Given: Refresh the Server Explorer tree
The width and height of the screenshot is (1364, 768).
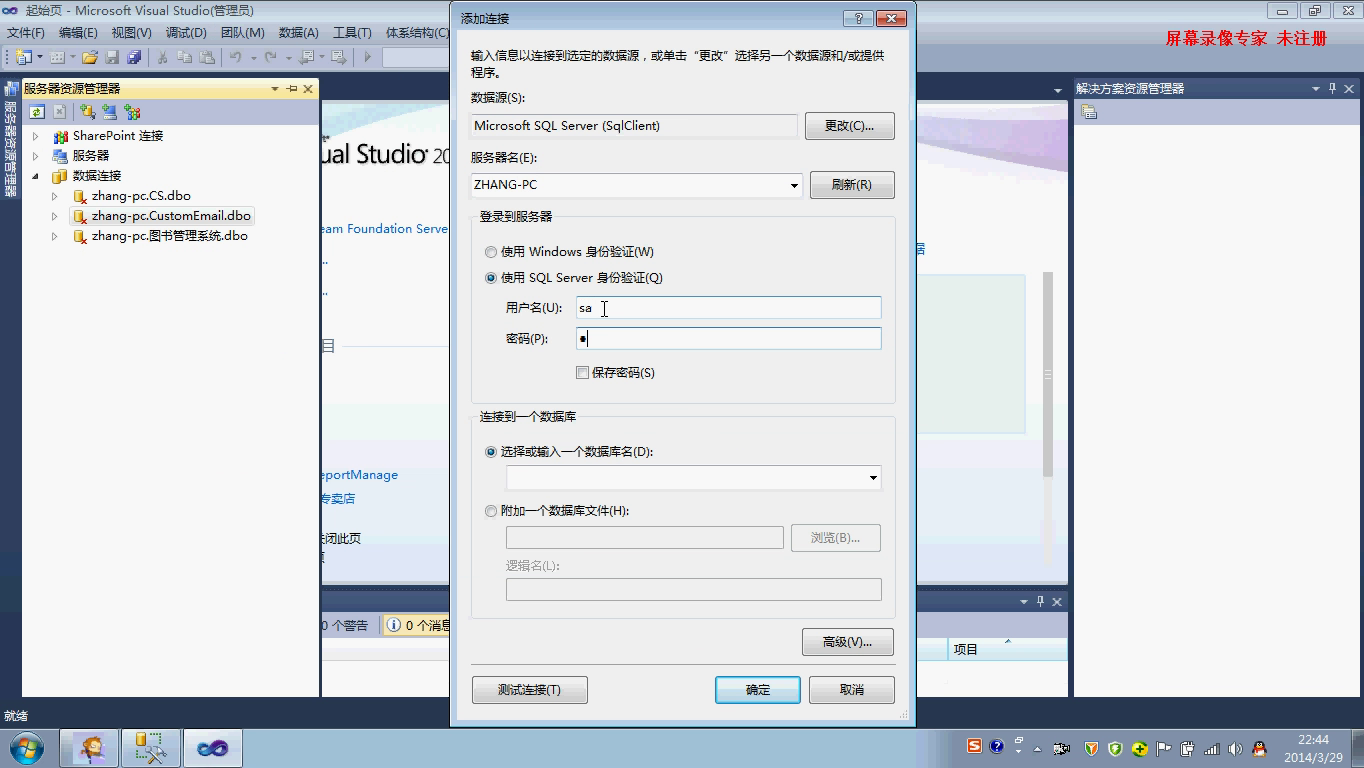Looking at the screenshot, I should [37, 112].
